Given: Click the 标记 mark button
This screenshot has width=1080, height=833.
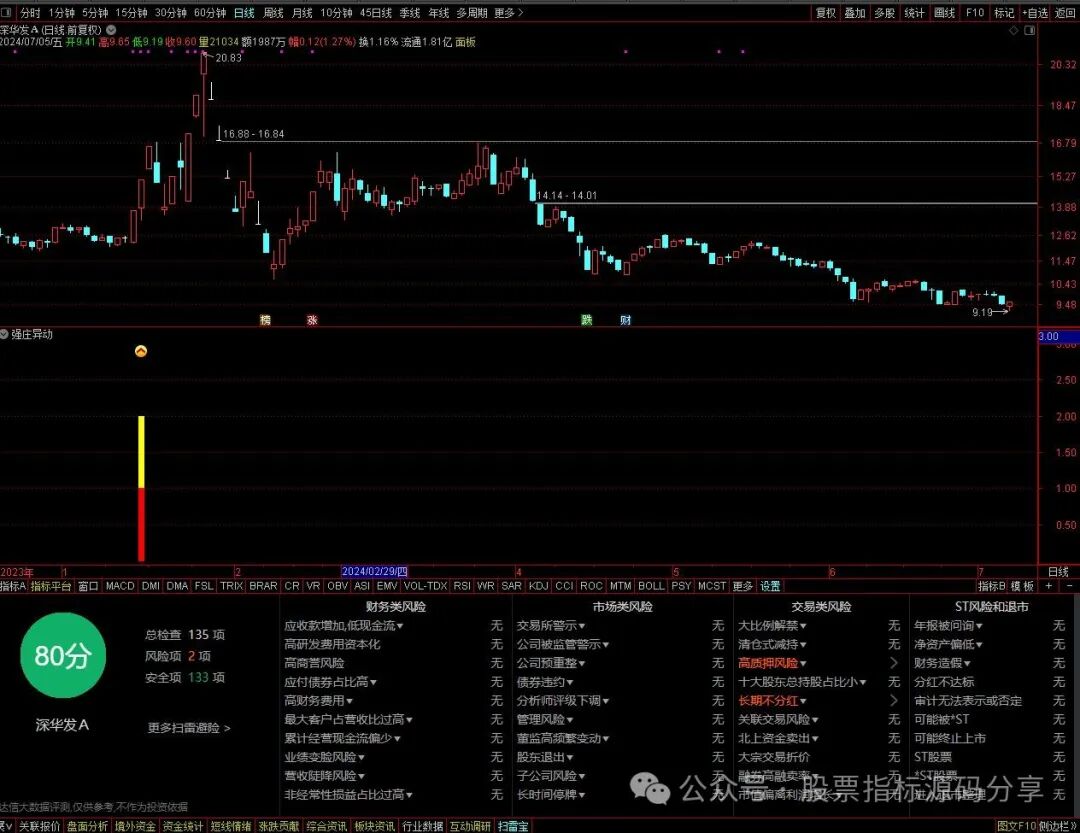Looking at the screenshot, I should point(1004,12).
